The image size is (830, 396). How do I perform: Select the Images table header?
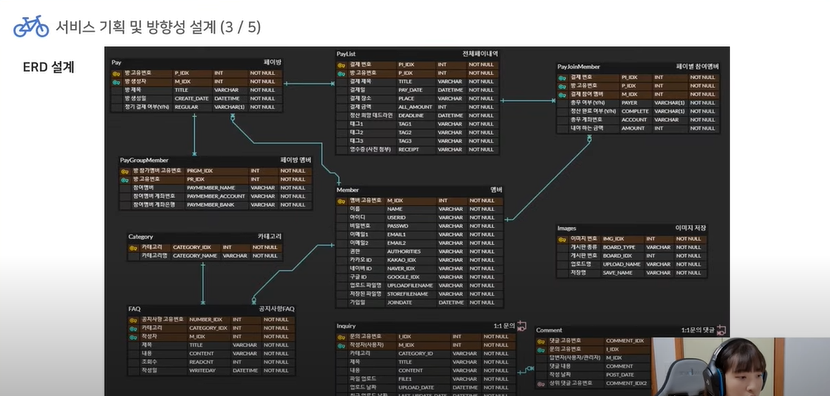631,228
